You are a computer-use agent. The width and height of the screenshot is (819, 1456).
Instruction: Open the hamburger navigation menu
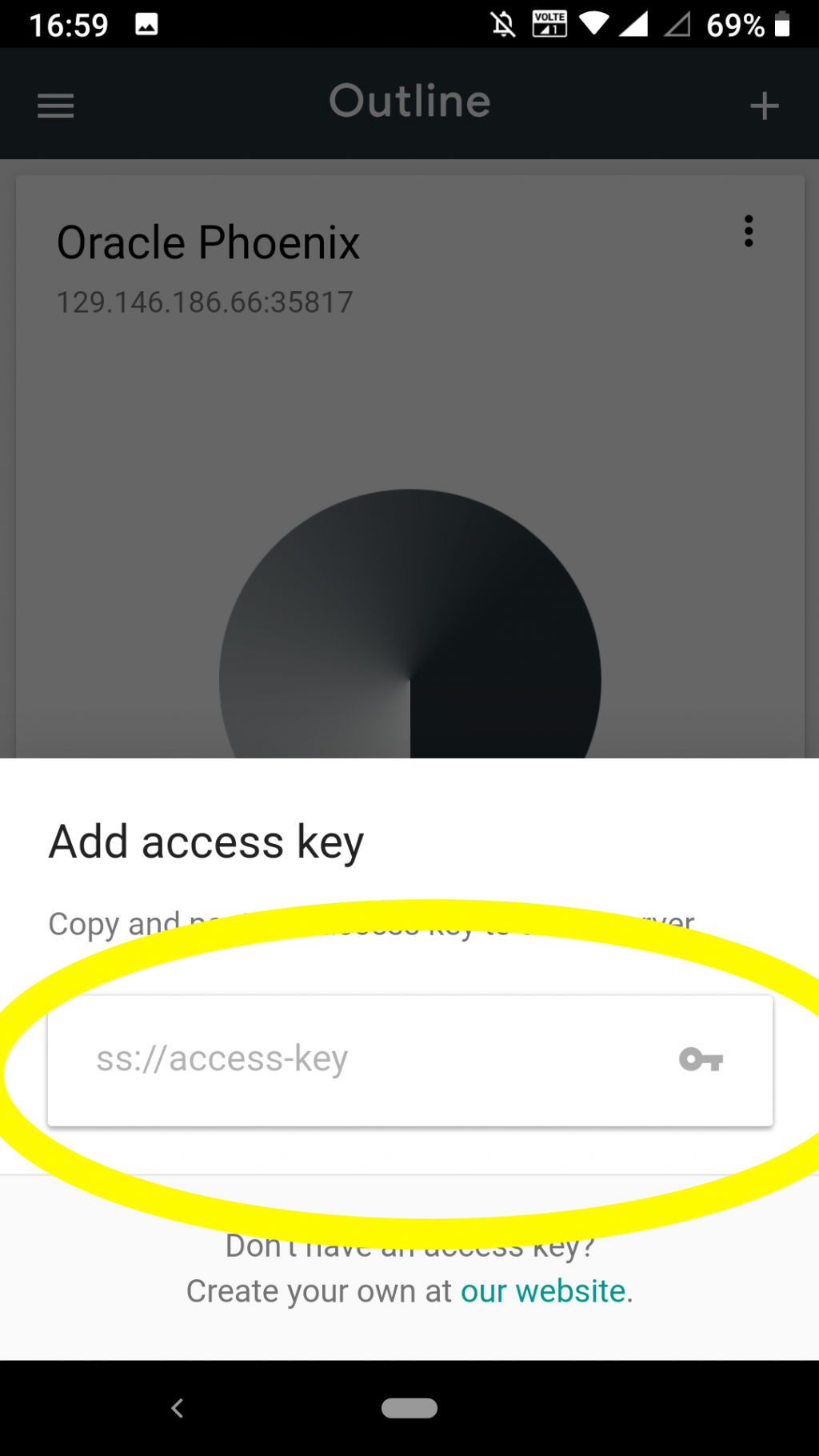pyautogui.click(x=55, y=106)
